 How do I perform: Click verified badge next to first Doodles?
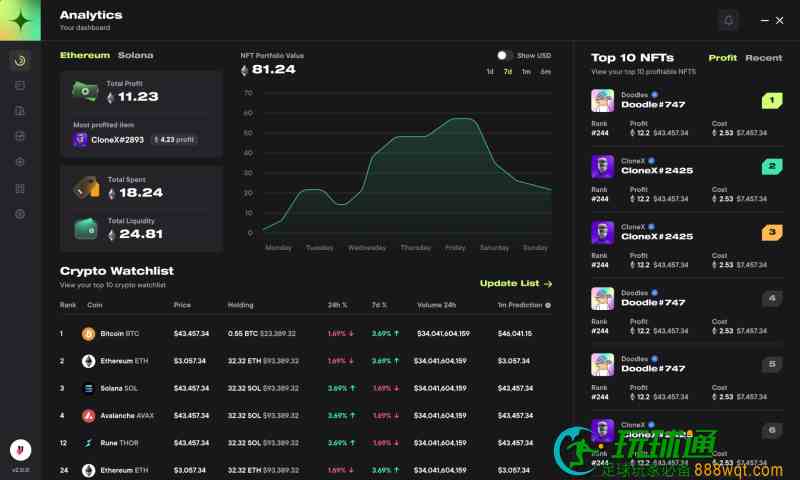(655, 95)
